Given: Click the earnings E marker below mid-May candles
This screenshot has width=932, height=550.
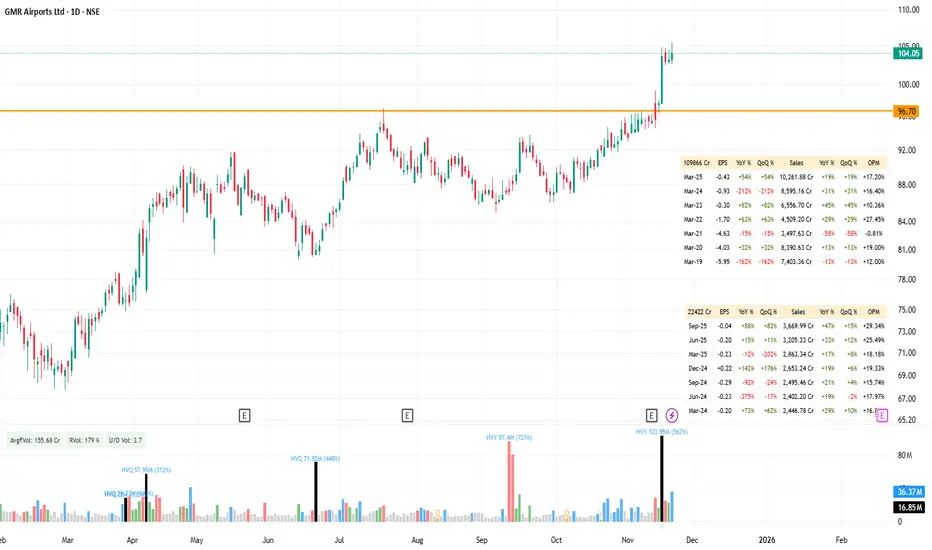Looking at the screenshot, I should (244, 416).
